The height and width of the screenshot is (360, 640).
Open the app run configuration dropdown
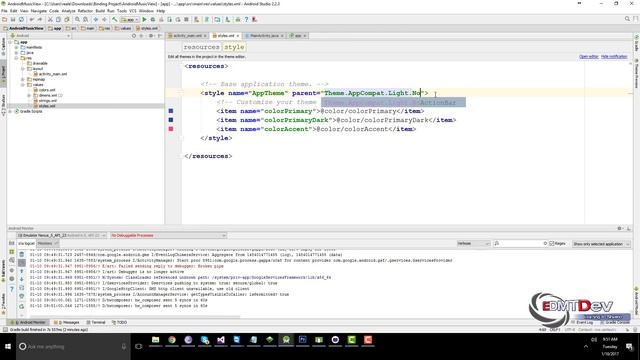click(129, 20)
